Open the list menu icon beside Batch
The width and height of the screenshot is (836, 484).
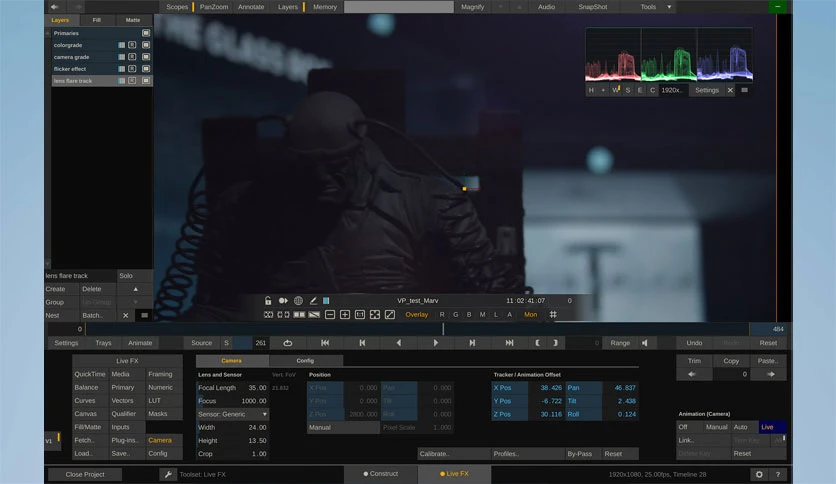(x=144, y=315)
